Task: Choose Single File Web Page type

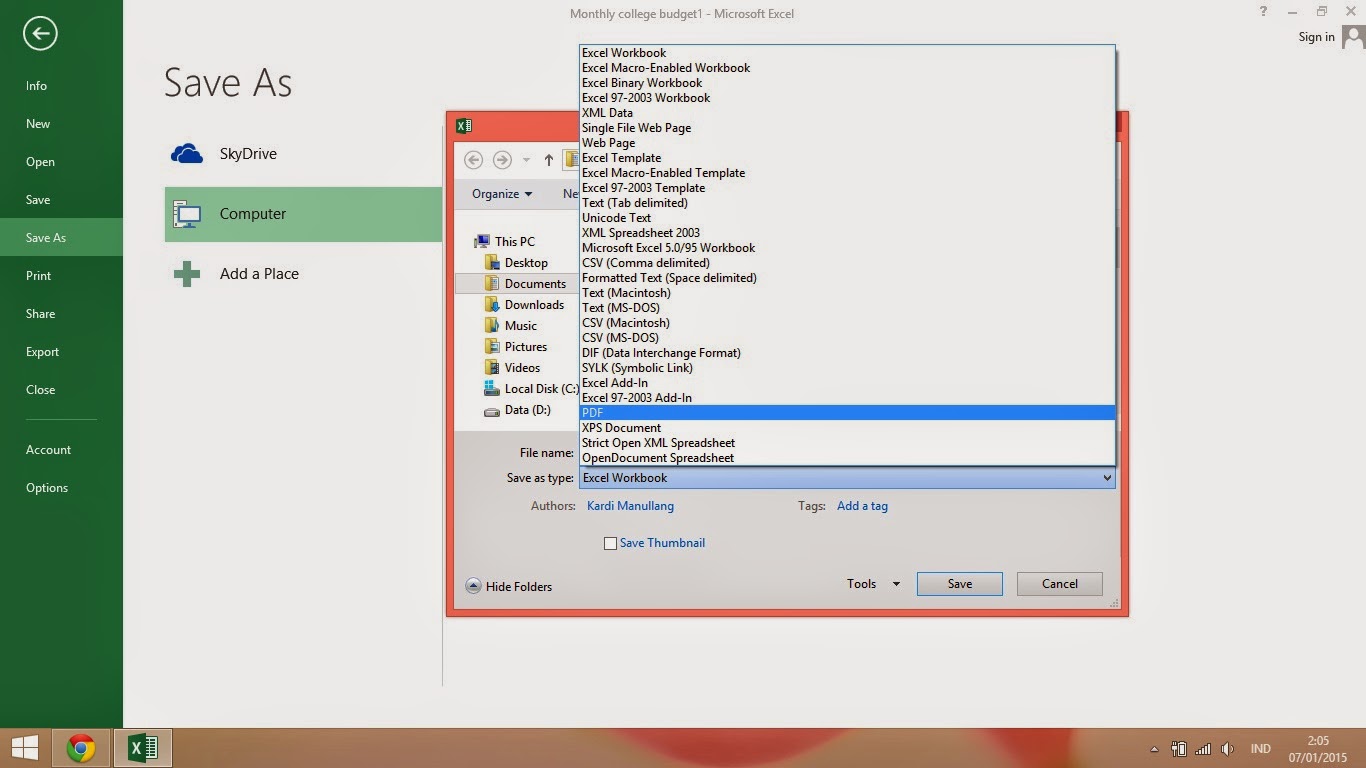Action: [847, 128]
